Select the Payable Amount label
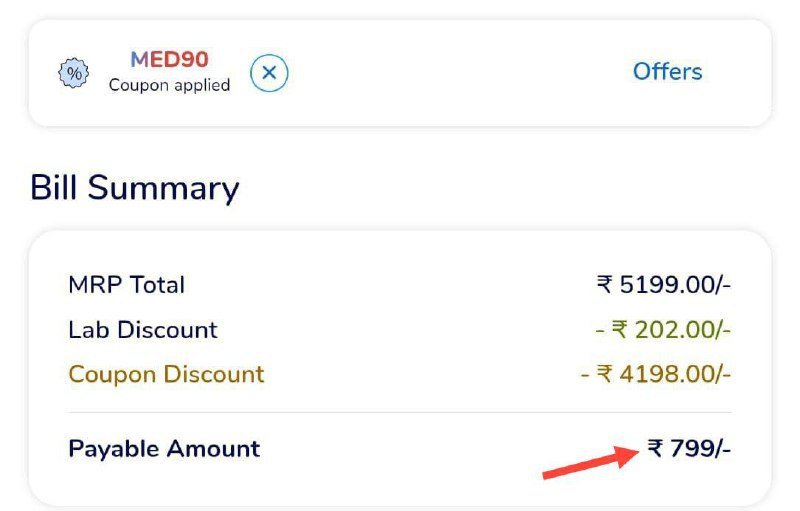This screenshot has height=511, width=800. tap(164, 449)
